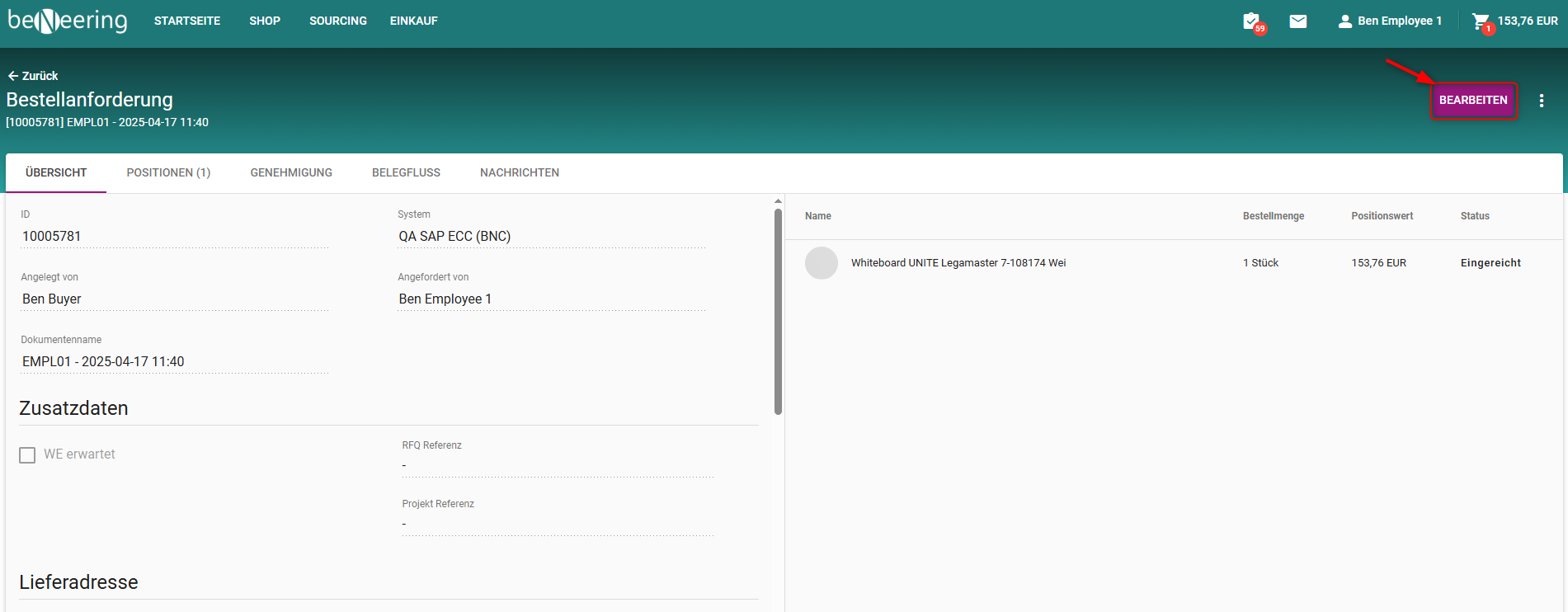
Task: Open the BELEGFLUSS tab
Action: tap(406, 173)
